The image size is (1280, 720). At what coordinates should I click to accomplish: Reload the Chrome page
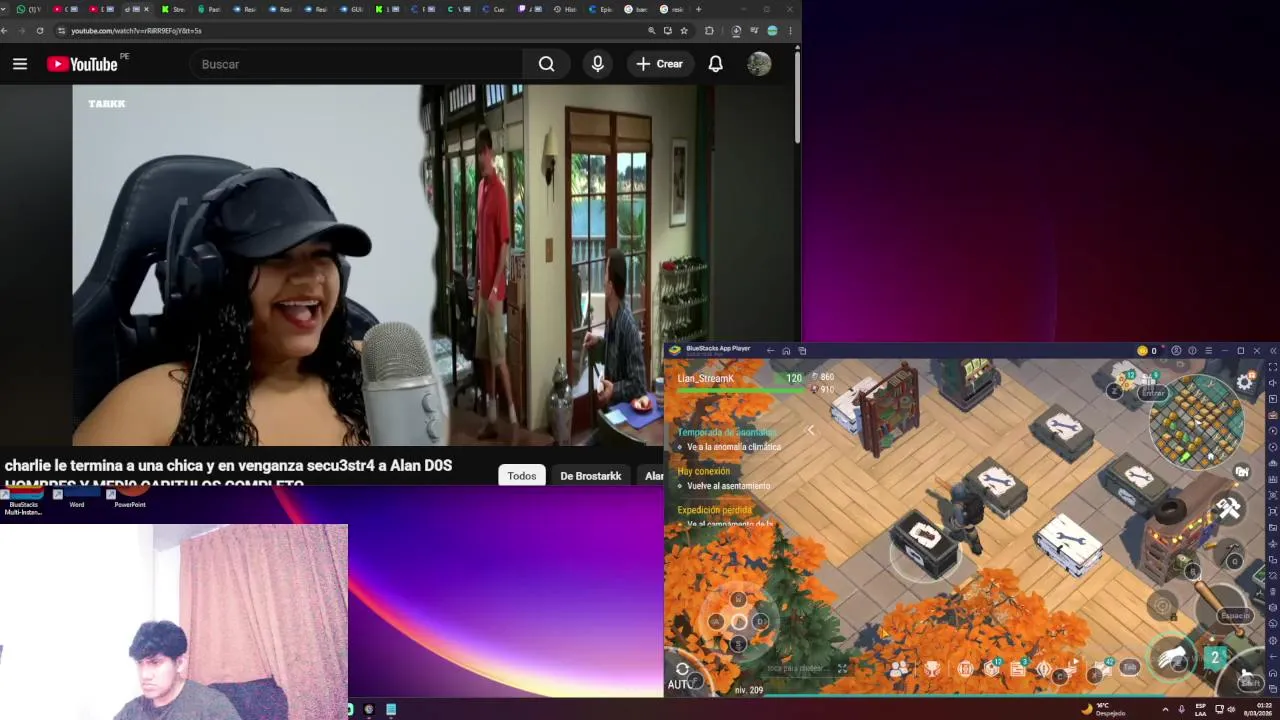40,31
